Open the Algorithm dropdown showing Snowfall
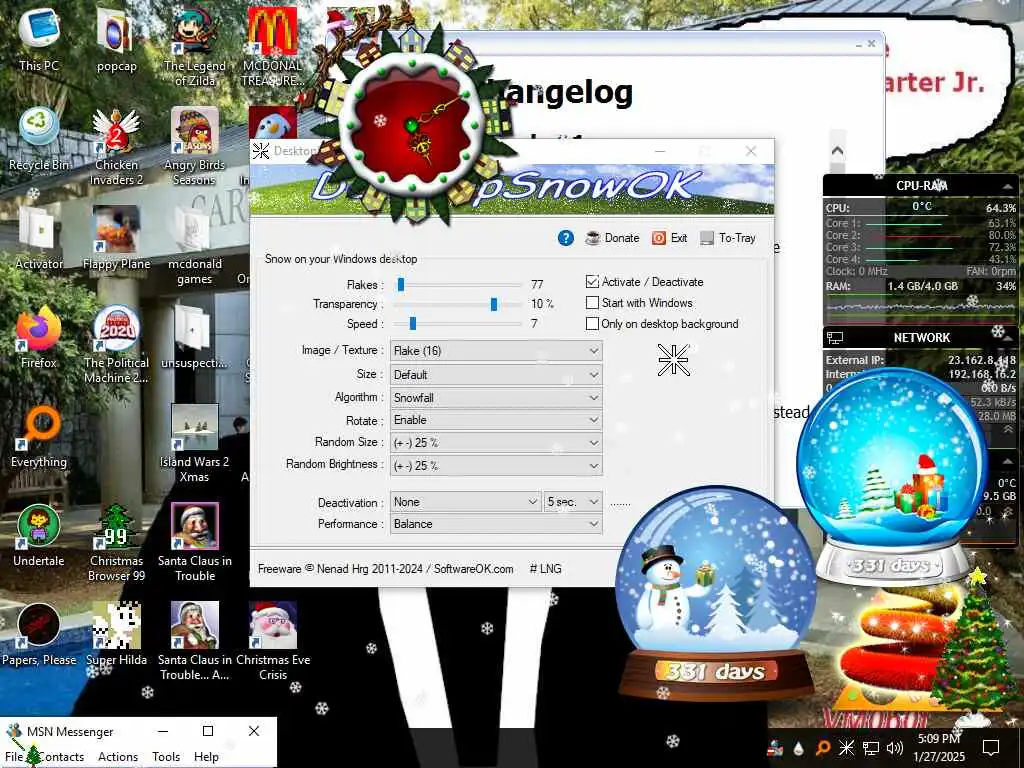This screenshot has height=768, width=1024. 496,398
